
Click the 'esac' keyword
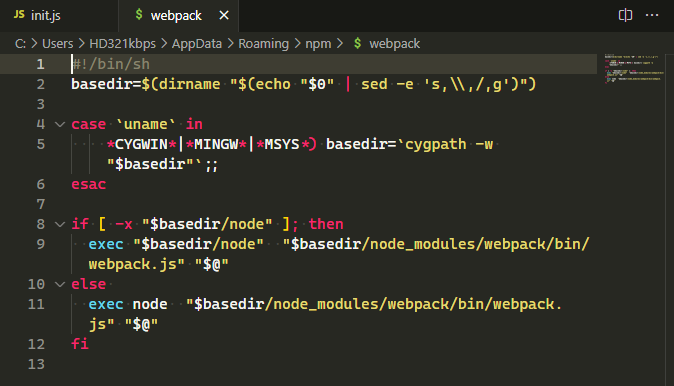click(89, 184)
